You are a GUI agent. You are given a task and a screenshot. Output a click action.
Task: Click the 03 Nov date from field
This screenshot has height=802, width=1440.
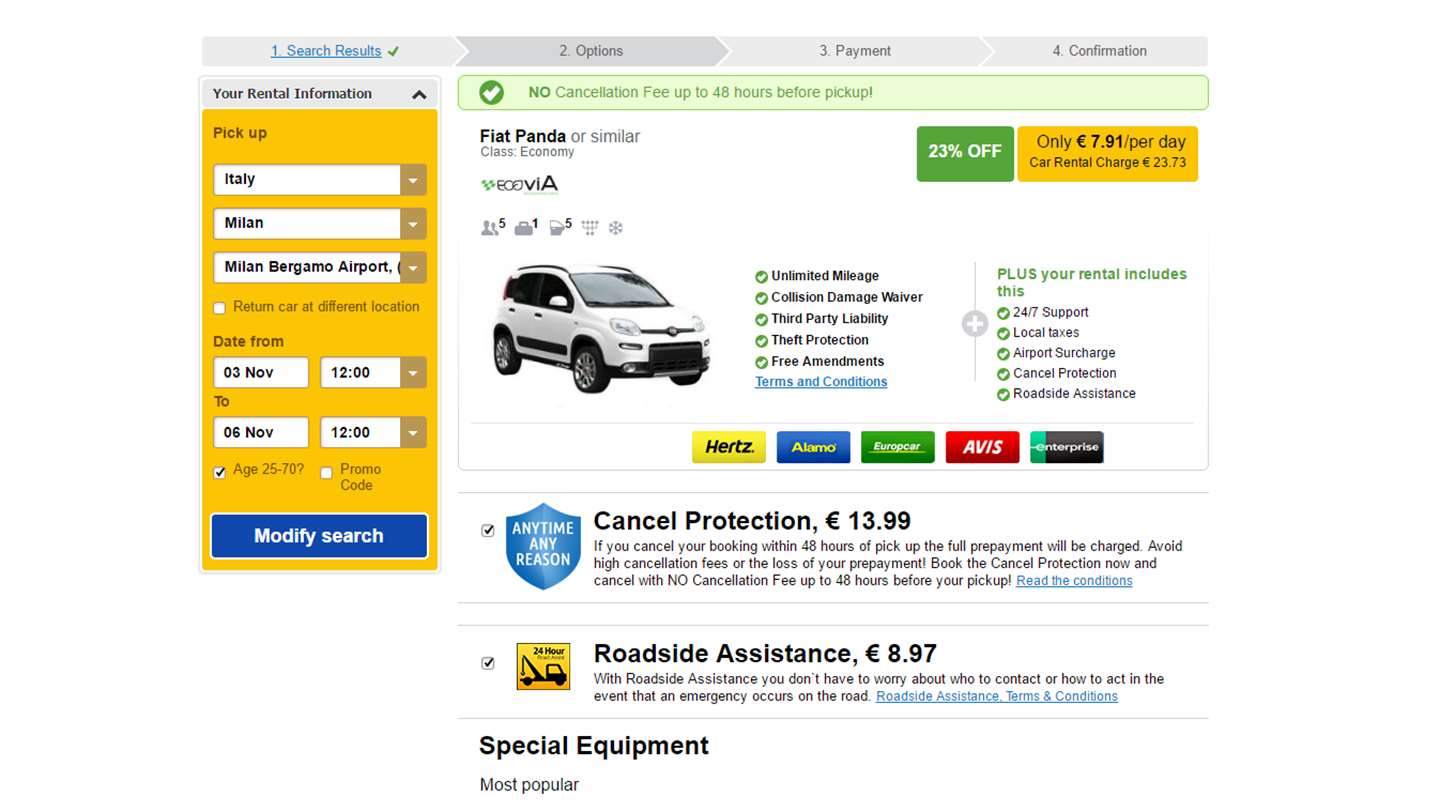click(261, 373)
